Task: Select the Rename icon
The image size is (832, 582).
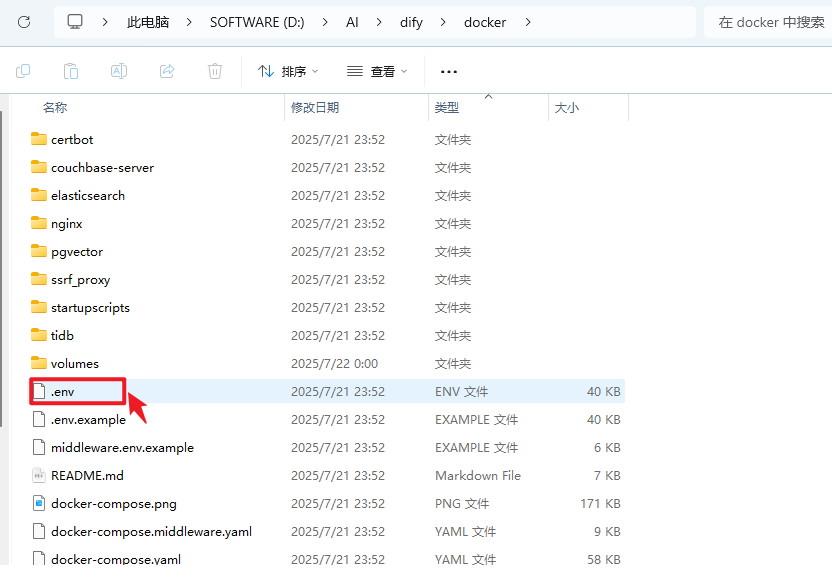Action: click(x=118, y=71)
